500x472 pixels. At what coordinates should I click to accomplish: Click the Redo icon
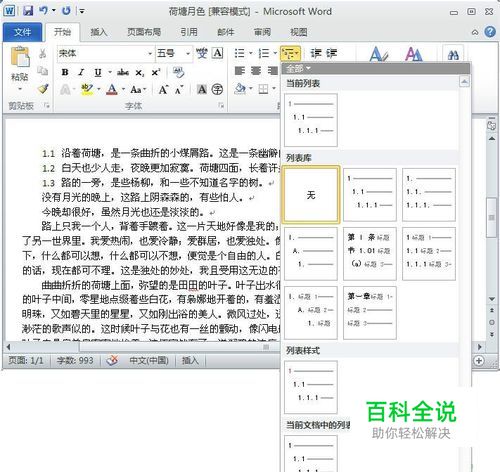click(x=66, y=11)
